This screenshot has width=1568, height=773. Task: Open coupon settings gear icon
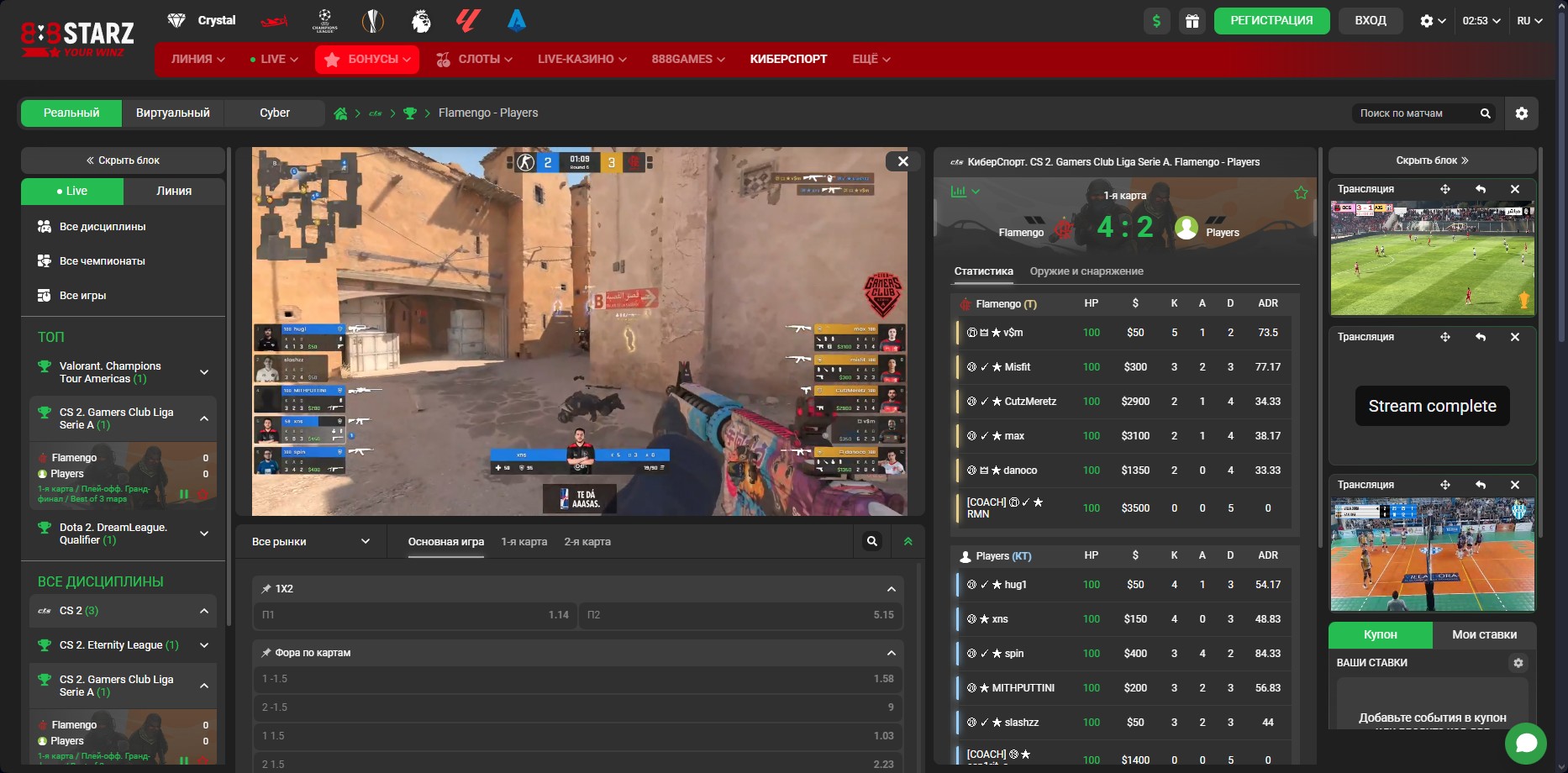coord(1518,663)
